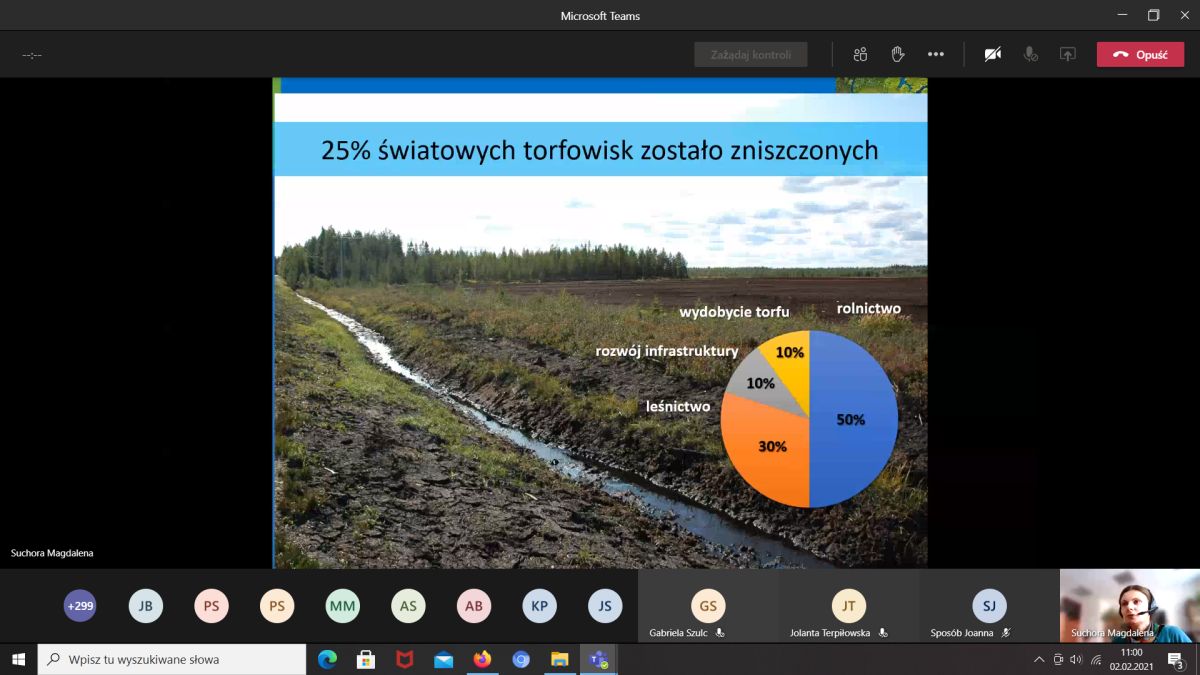Screen dimensions: 1200x675
Task: Leave the meeting with Opuść button
Action: [x=1140, y=55]
